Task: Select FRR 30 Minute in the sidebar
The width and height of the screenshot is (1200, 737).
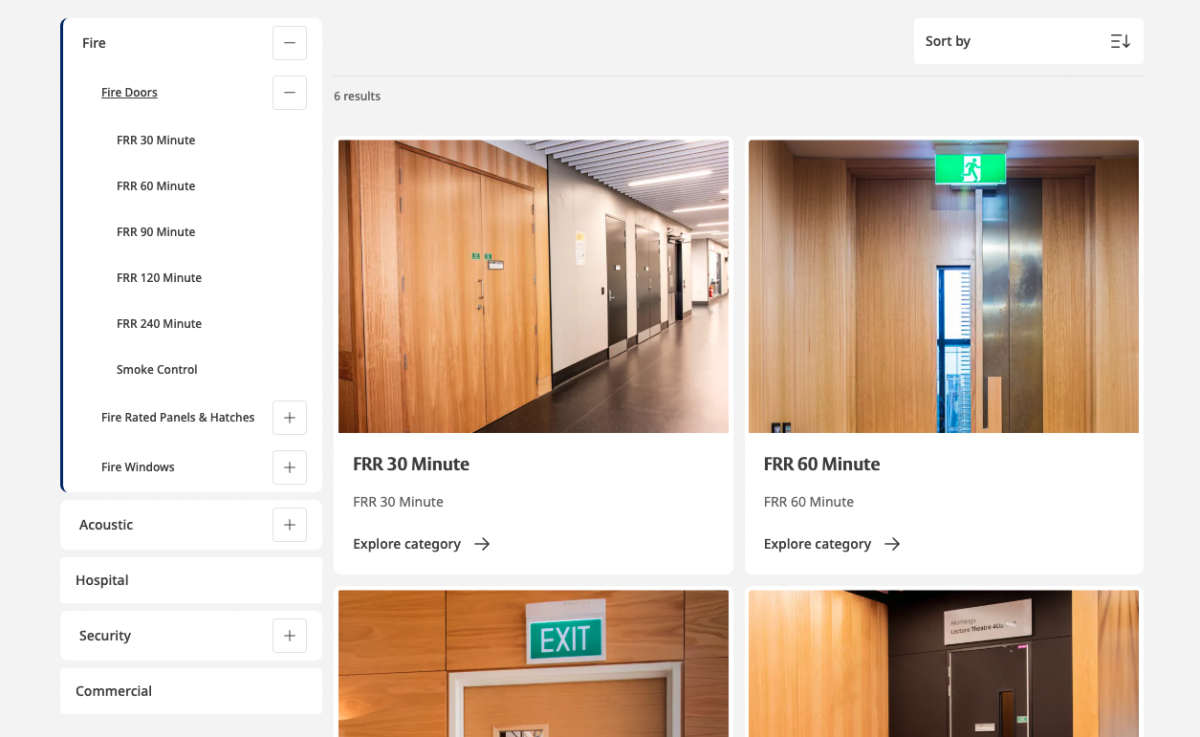Action: pos(155,140)
